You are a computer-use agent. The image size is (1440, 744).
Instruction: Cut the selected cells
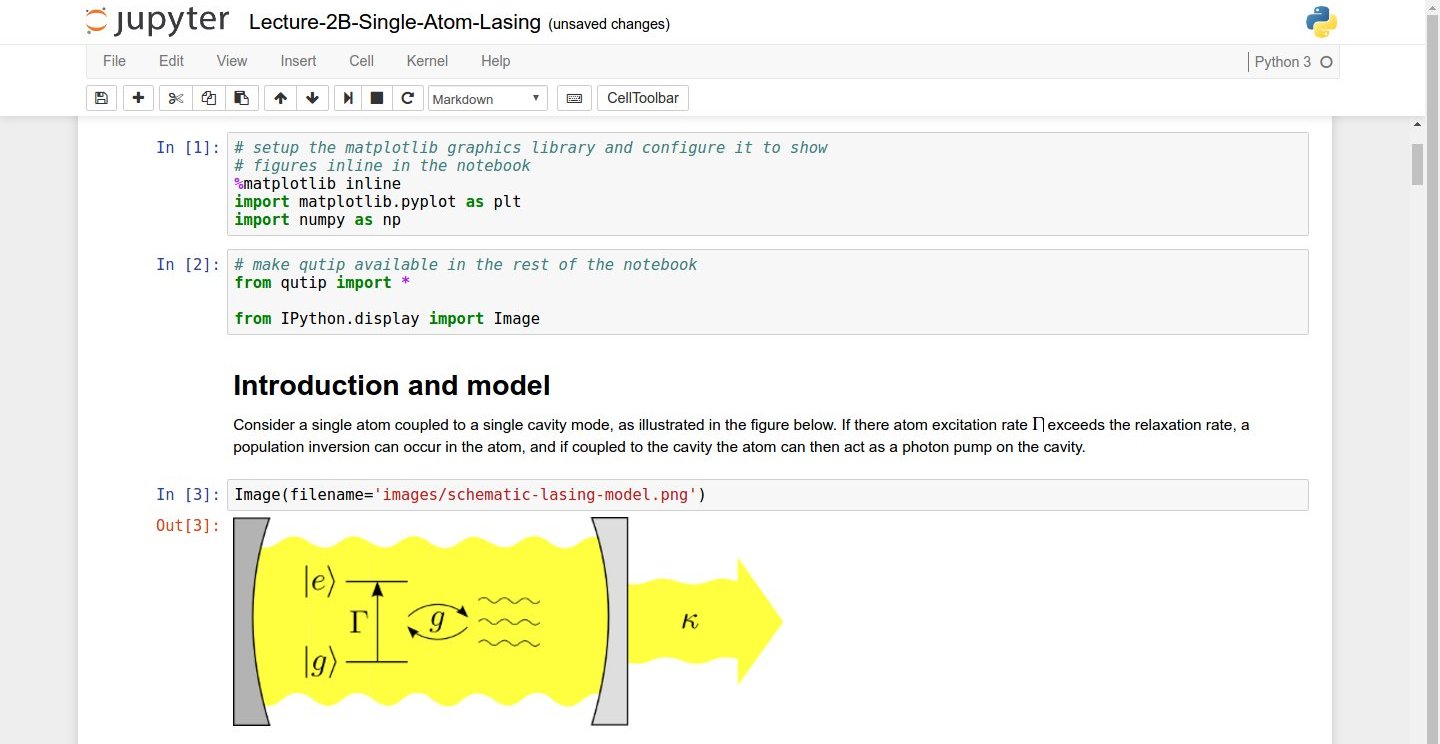pos(175,98)
